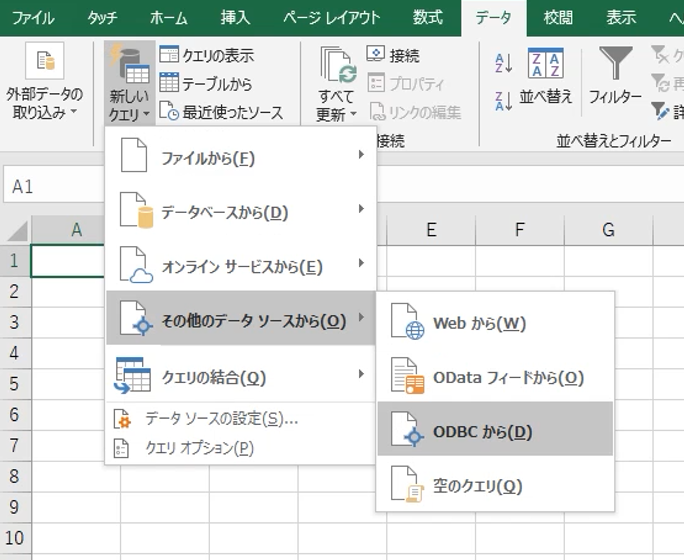Click the データ ソースの設定 gear icon
Viewport: 684px width, 560px height.
point(122,419)
